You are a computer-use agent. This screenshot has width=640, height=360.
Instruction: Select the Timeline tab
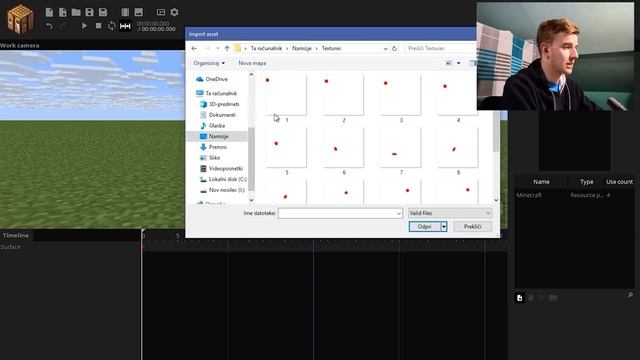[16, 236]
